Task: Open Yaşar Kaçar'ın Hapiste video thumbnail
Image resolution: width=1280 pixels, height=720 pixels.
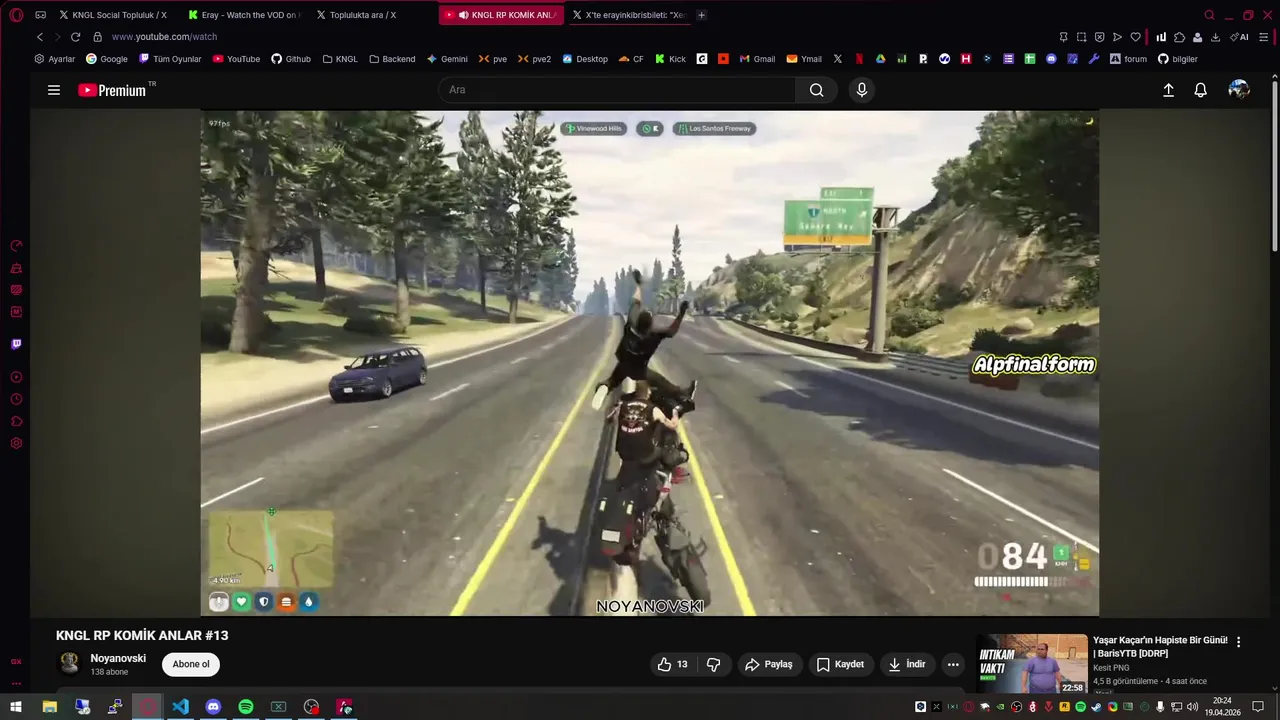Action: click(1032, 664)
